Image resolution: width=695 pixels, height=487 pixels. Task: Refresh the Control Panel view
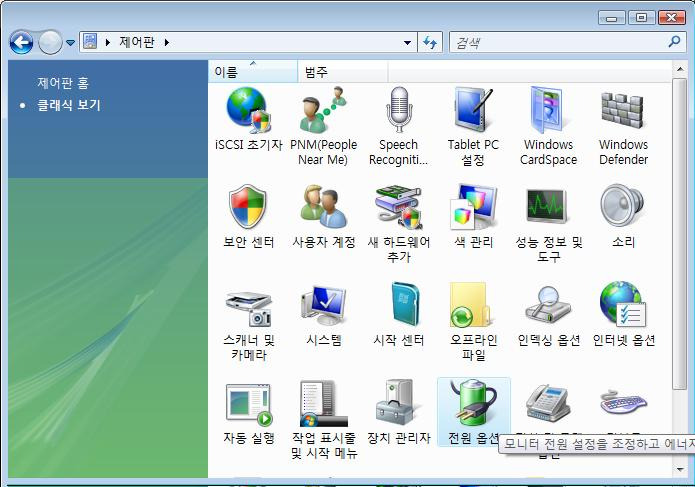(x=429, y=43)
